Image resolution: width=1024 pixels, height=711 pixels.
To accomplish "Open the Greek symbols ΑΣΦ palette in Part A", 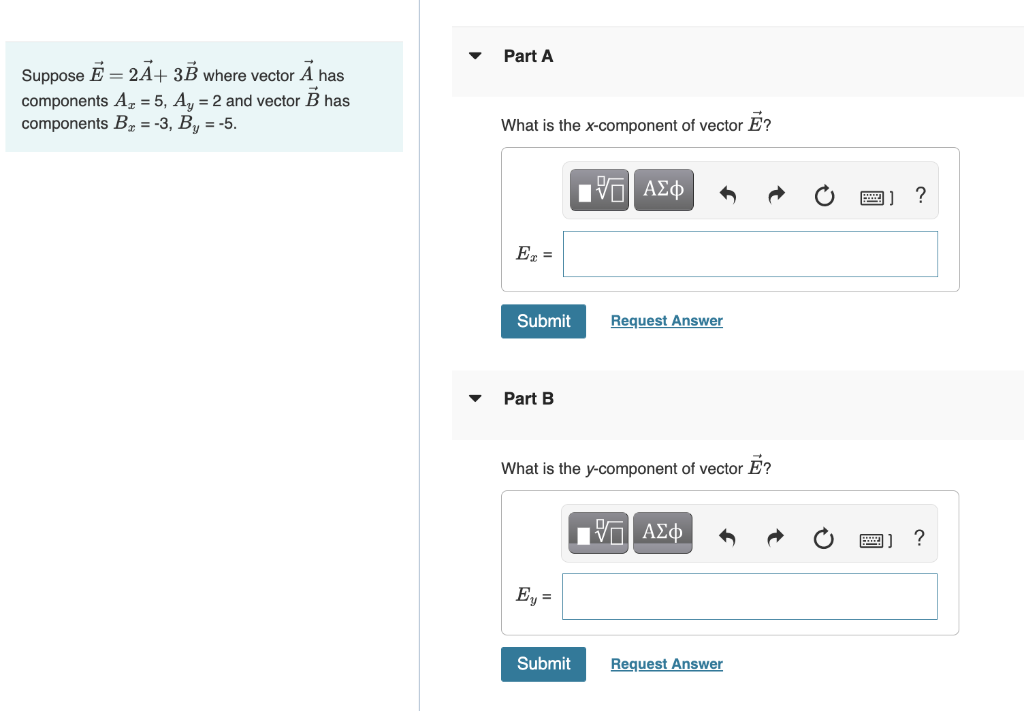I will (x=662, y=189).
